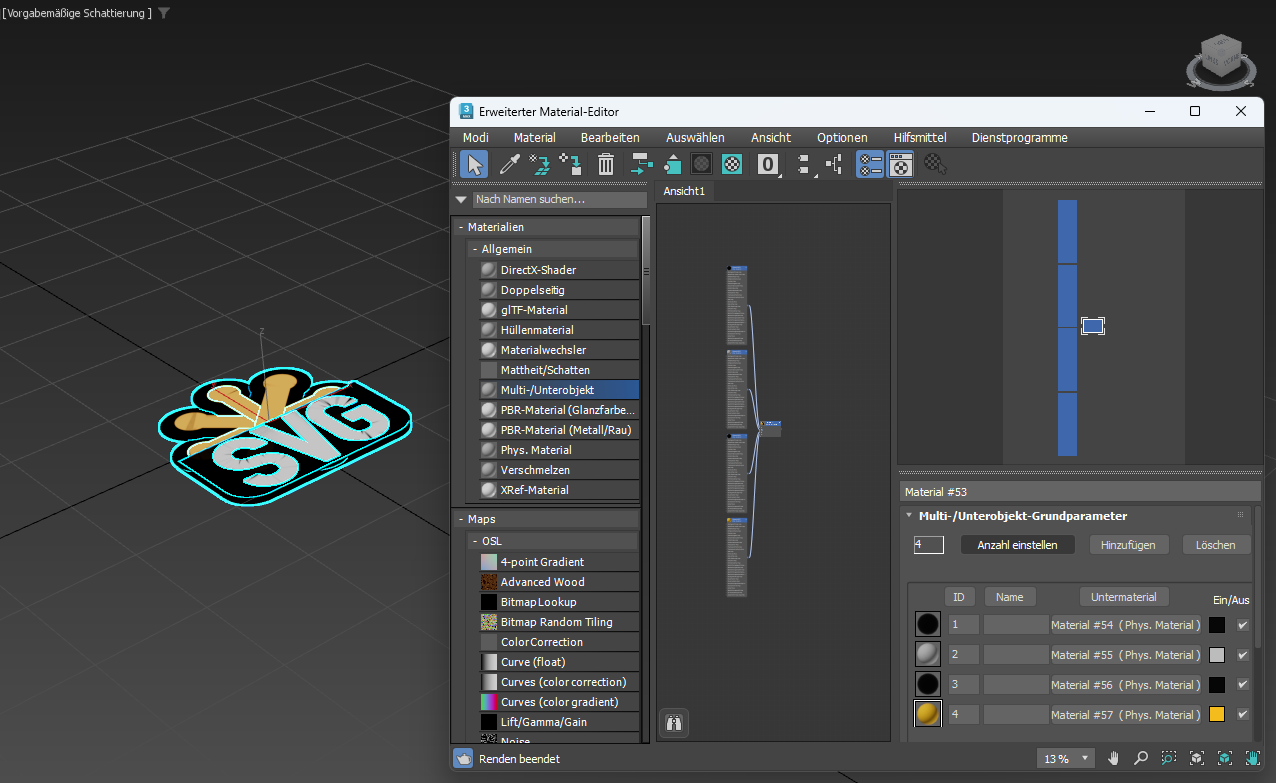The width and height of the screenshot is (1276, 783).
Task: Click Put Material to Scene icon
Action: point(540,164)
